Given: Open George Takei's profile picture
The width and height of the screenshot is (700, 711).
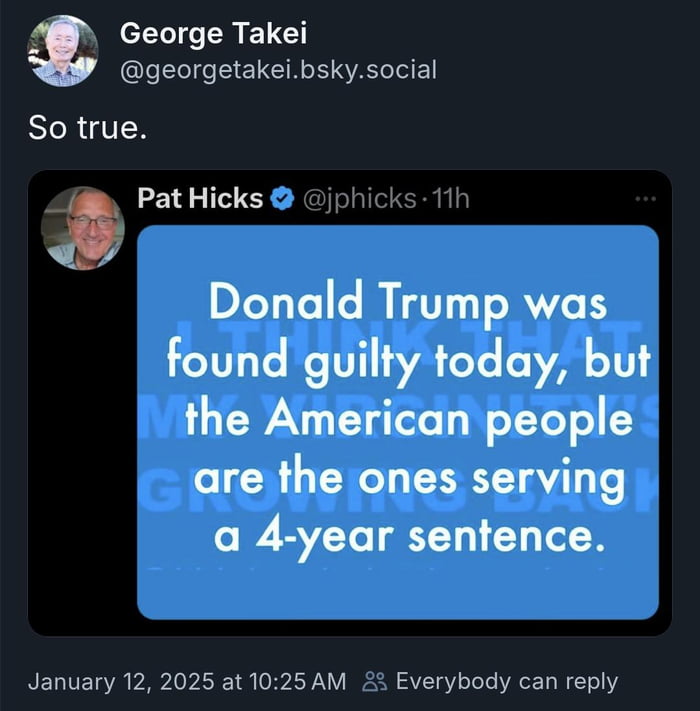Looking at the screenshot, I should click(x=62, y=50).
